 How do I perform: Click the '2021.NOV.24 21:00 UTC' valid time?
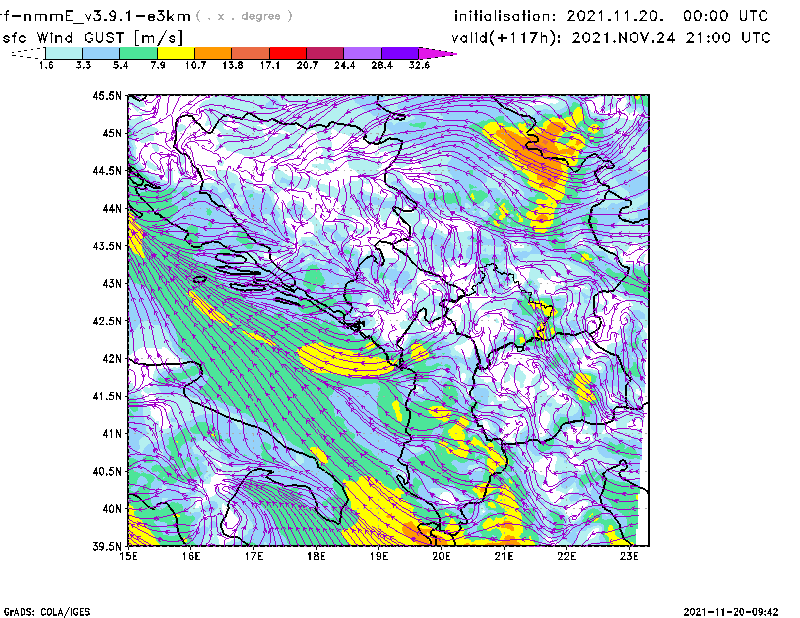671,38
